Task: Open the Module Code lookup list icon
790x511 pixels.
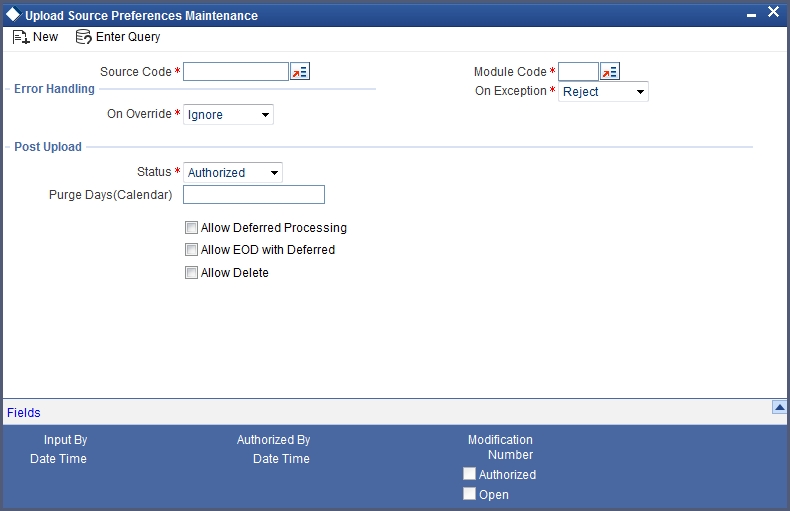Action: pyautogui.click(x=610, y=72)
